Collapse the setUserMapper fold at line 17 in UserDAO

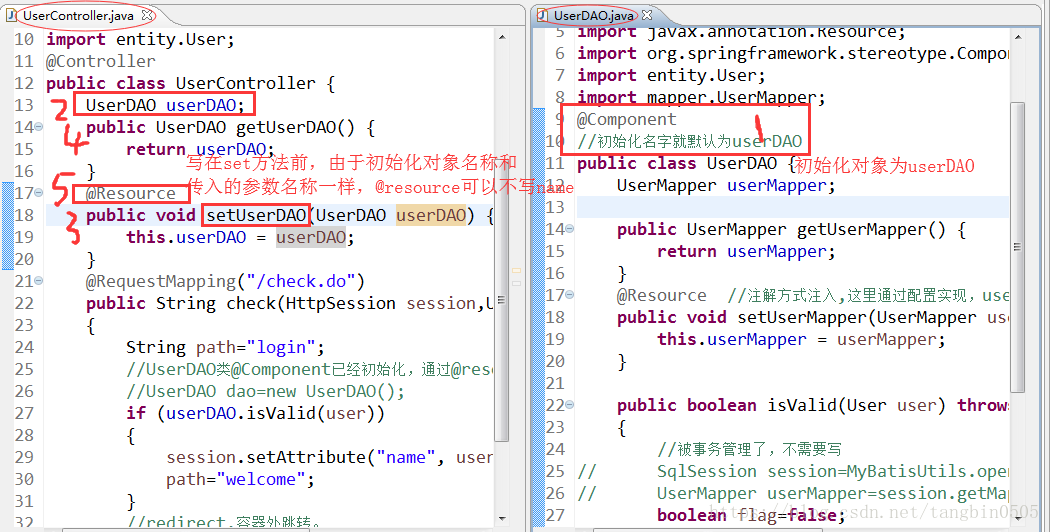pyautogui.click(x=570, y=294)
